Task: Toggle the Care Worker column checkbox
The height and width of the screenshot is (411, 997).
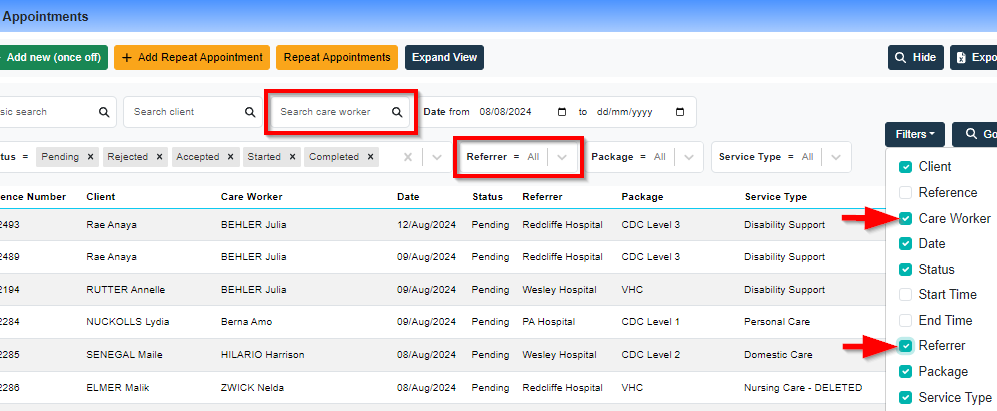Action: [905, 218]
